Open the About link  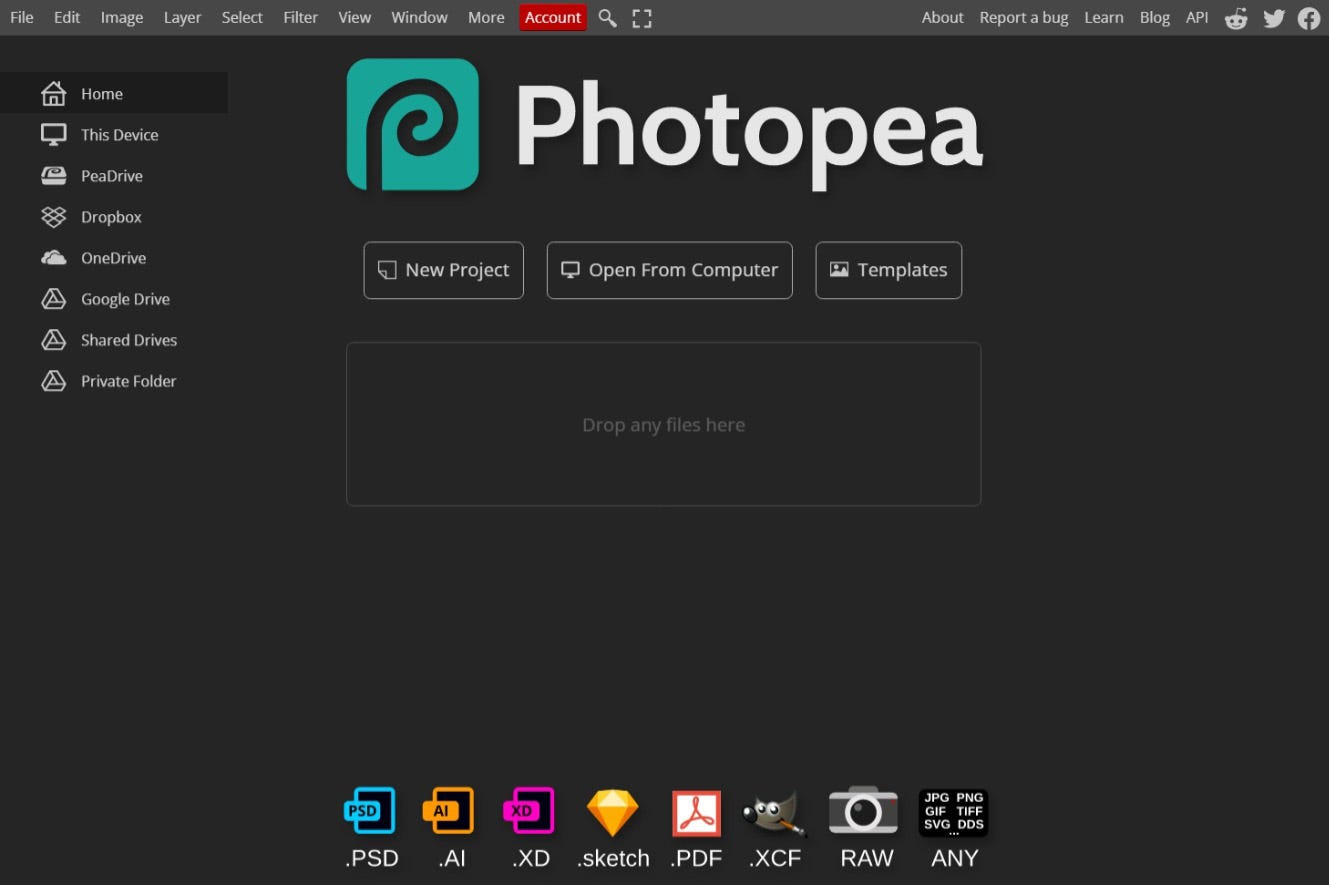943,17
